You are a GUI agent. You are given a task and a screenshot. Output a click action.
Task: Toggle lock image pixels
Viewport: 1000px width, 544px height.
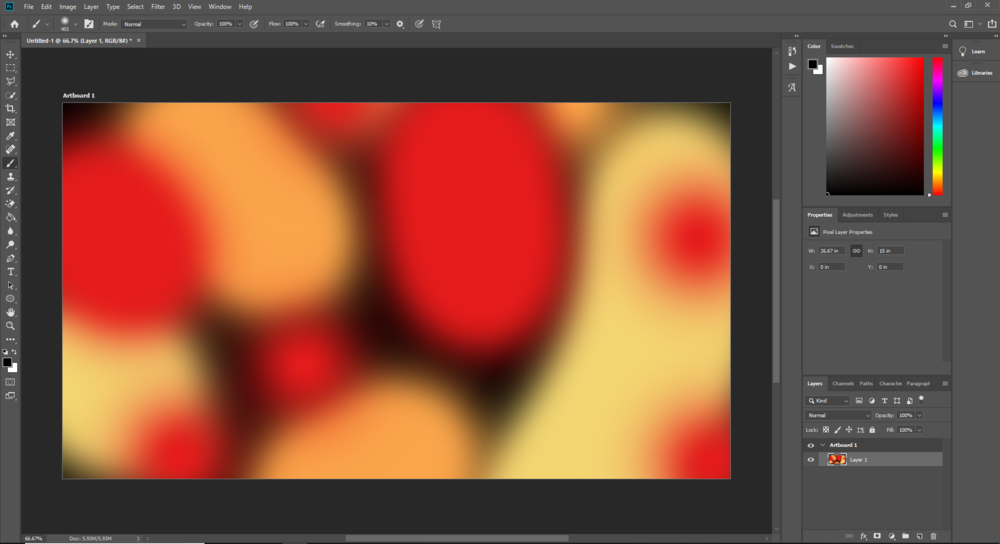coord(837,430)
